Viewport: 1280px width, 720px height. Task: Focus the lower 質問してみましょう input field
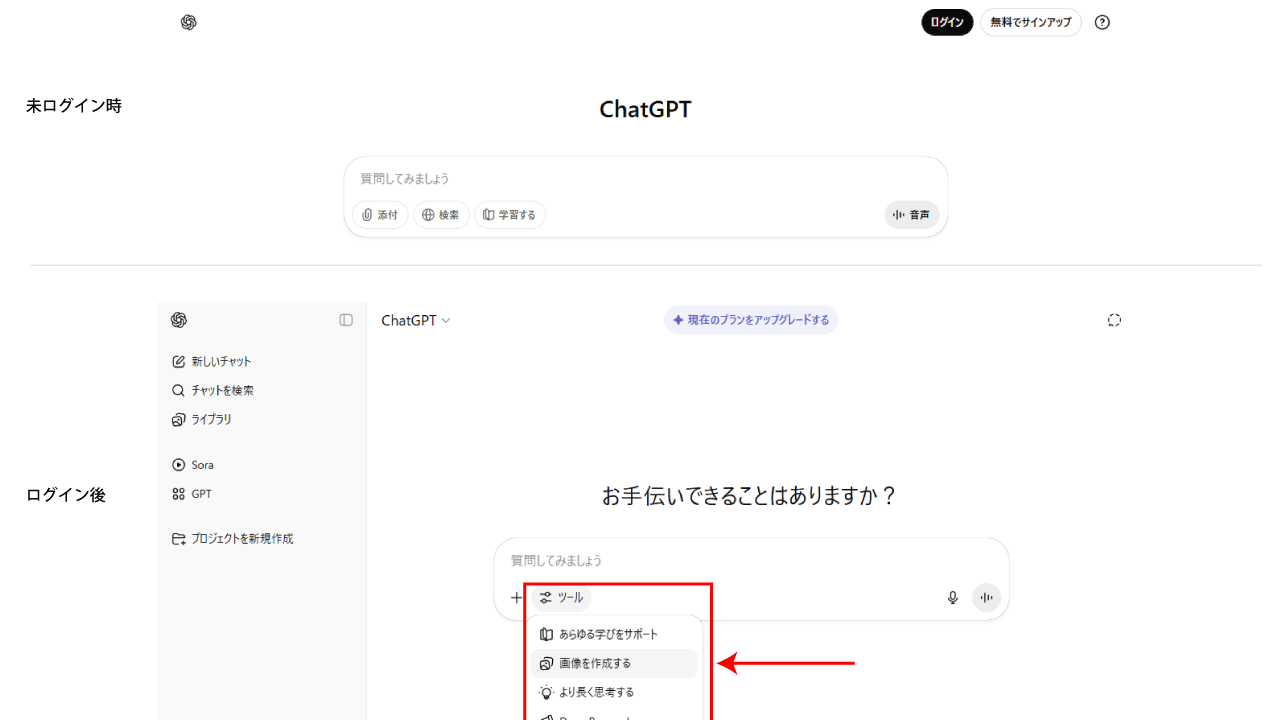coord(750,560)
